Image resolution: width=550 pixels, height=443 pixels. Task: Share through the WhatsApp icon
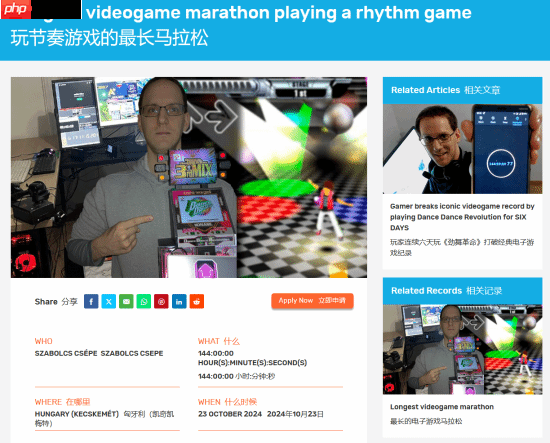pos(144,301)
